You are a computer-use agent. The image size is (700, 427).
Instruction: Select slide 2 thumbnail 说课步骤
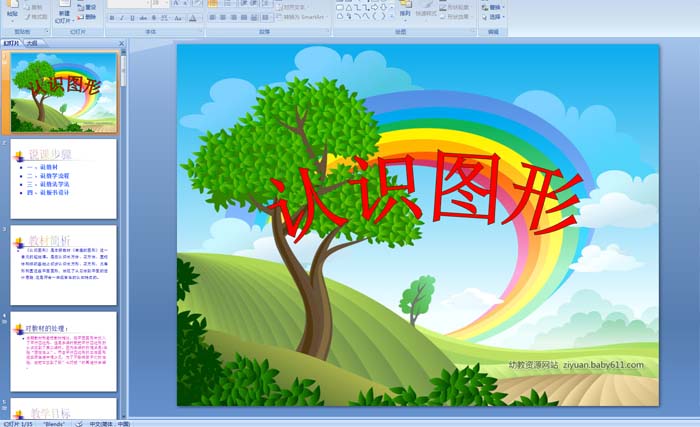(x=63, y=179)
